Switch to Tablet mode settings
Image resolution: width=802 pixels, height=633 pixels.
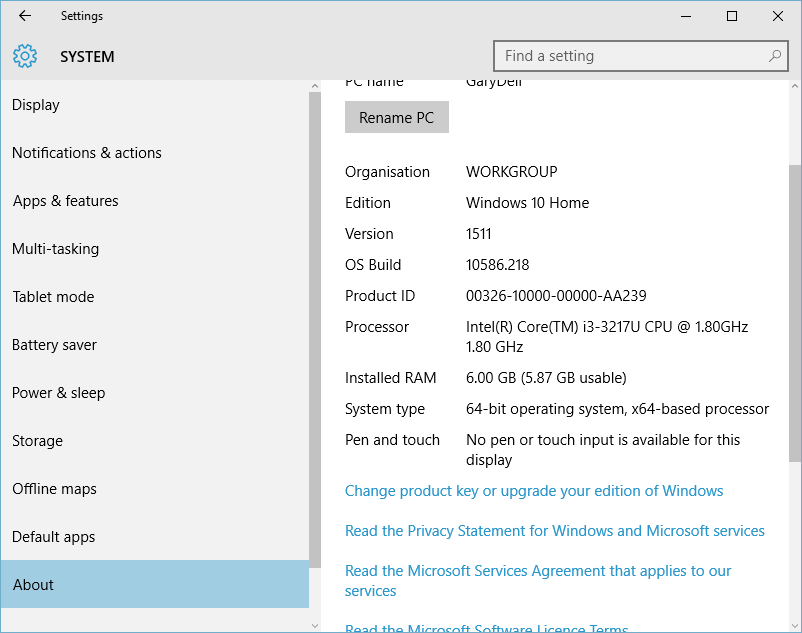pyautogui.click(x=53, y=297)
